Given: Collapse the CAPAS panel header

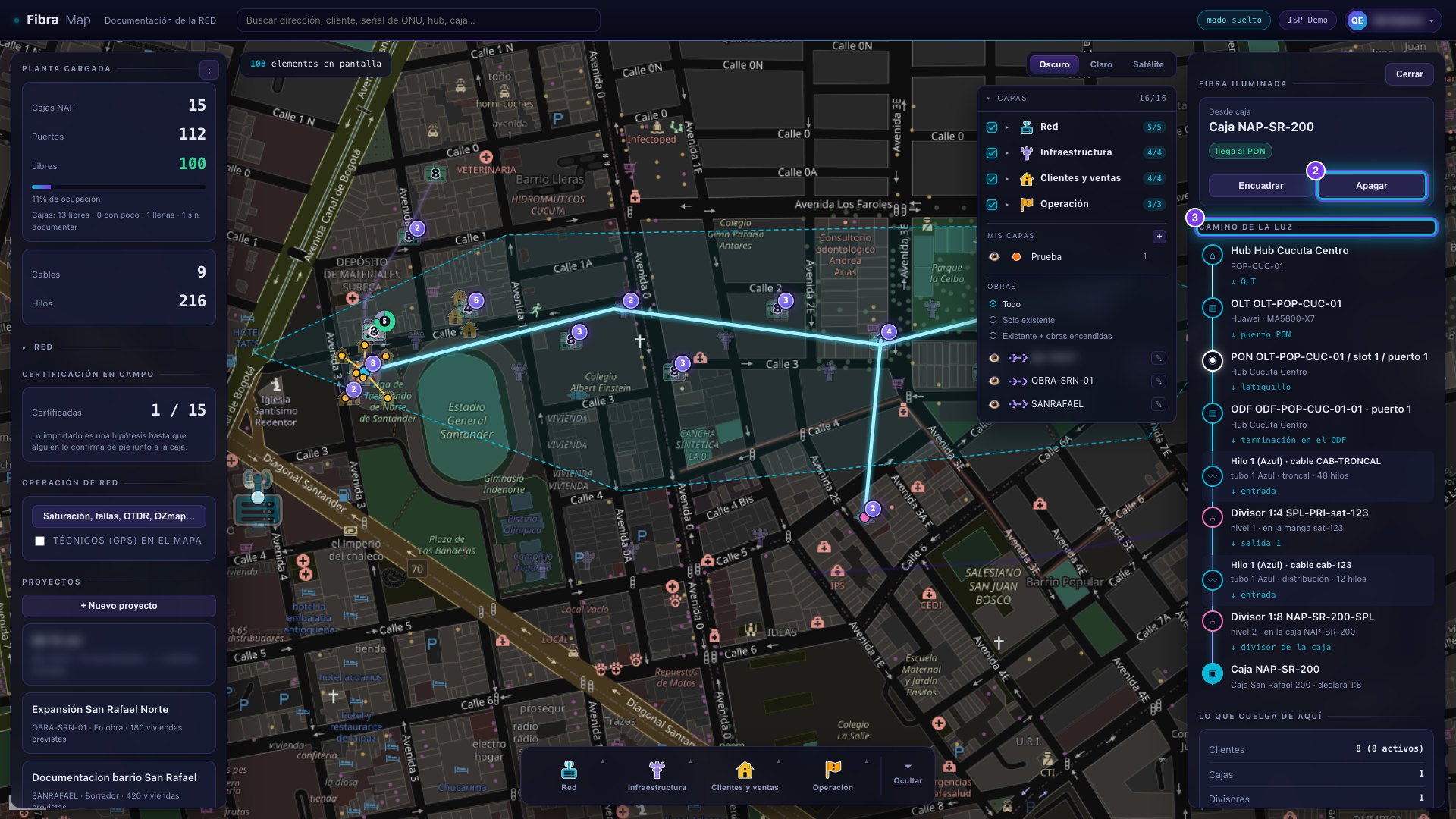Looking at the screenshot, I should (1077, 99).
